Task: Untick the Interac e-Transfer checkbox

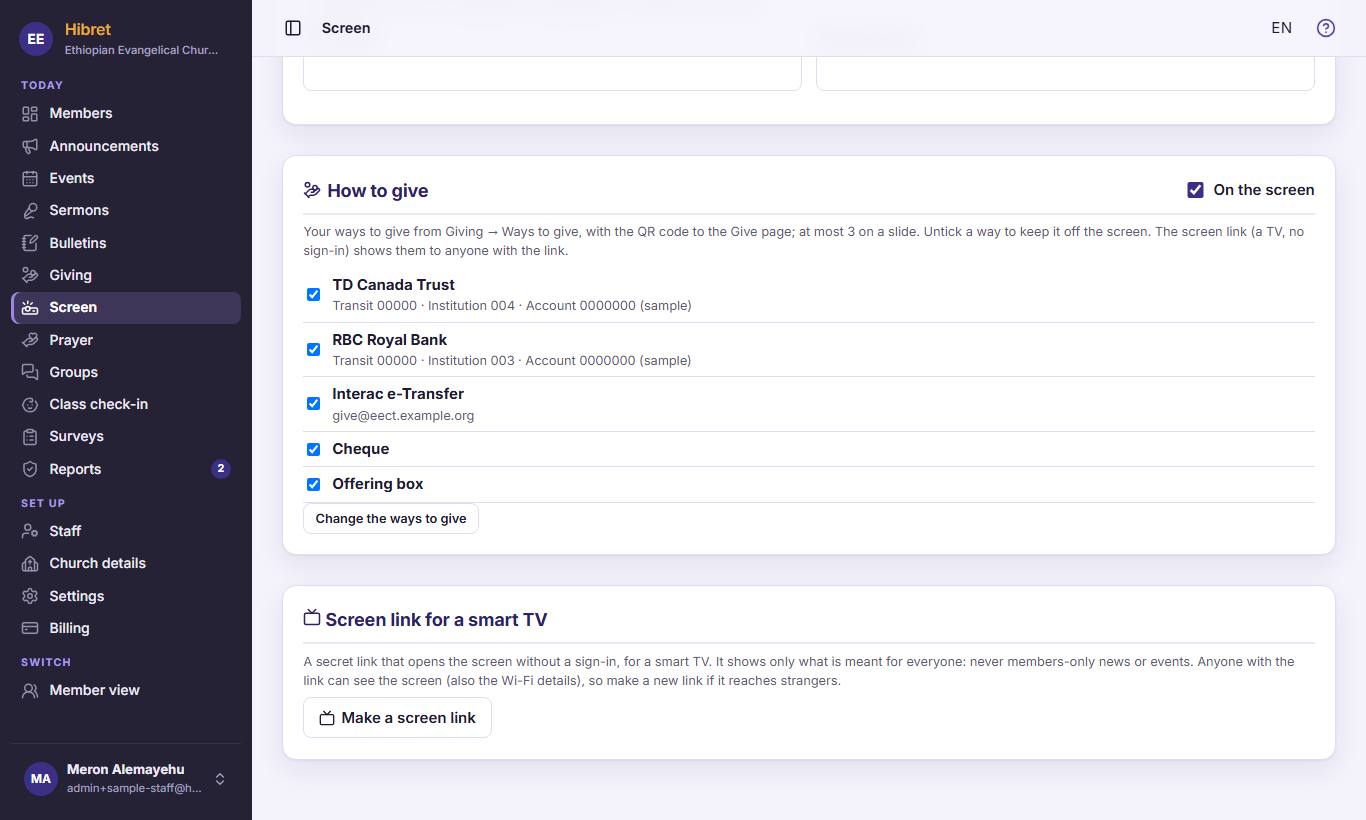Action: (x=313, y=404)
